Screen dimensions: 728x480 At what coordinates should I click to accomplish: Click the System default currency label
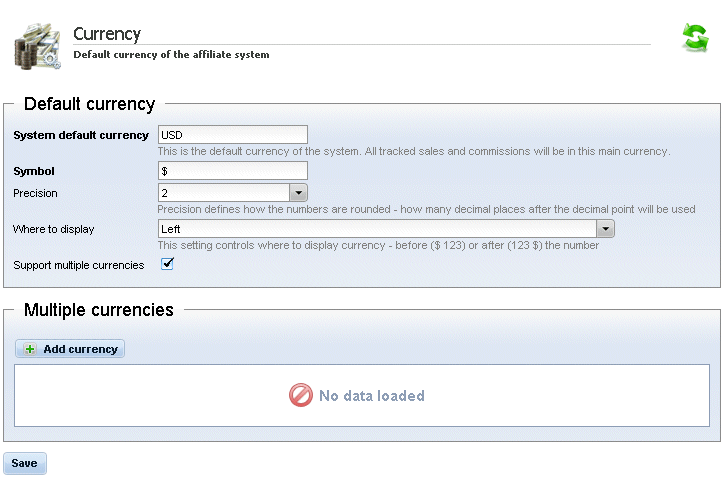pos(81,135)
